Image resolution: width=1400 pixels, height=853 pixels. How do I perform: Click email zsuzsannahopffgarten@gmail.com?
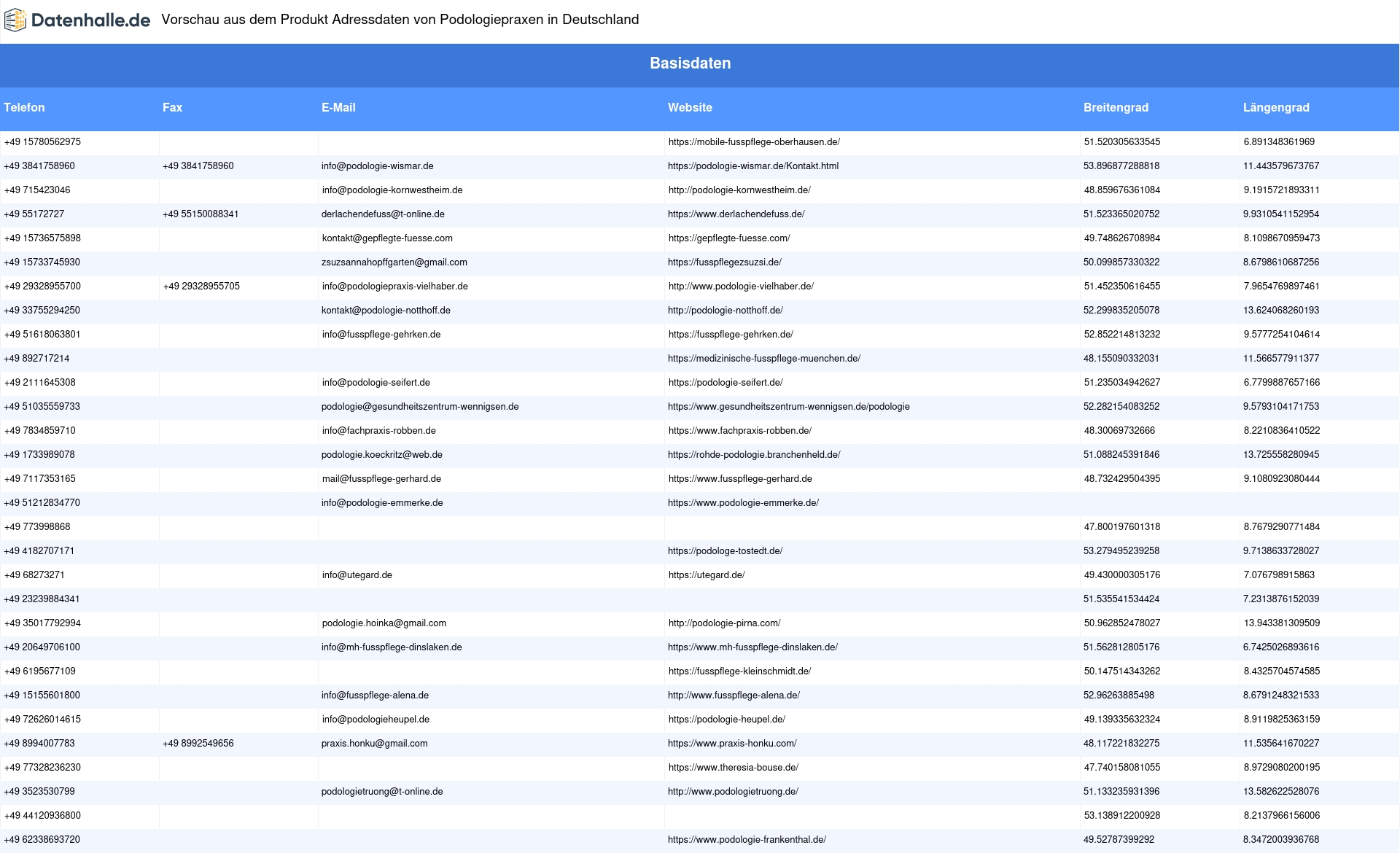click(394, 262)
